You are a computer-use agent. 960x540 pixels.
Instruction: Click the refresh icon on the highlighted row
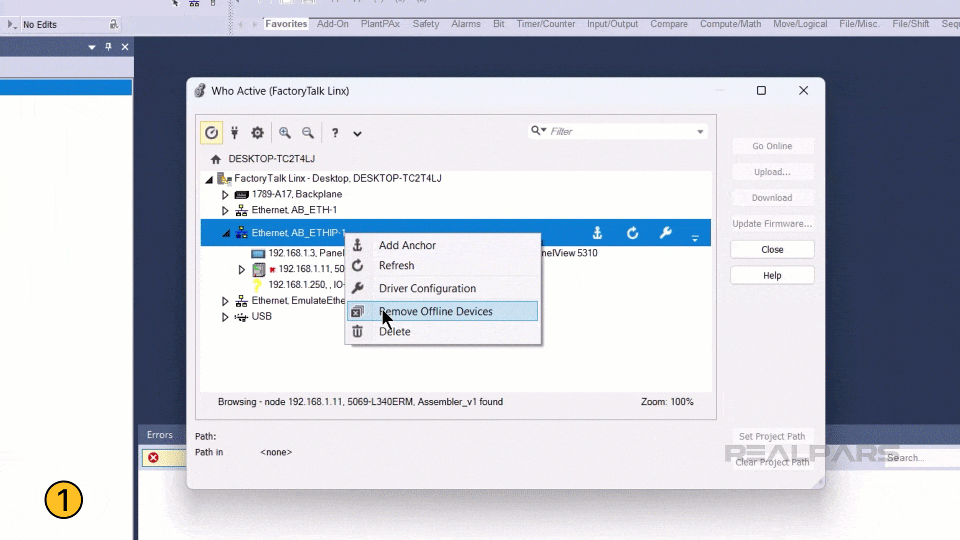(632, 233)
